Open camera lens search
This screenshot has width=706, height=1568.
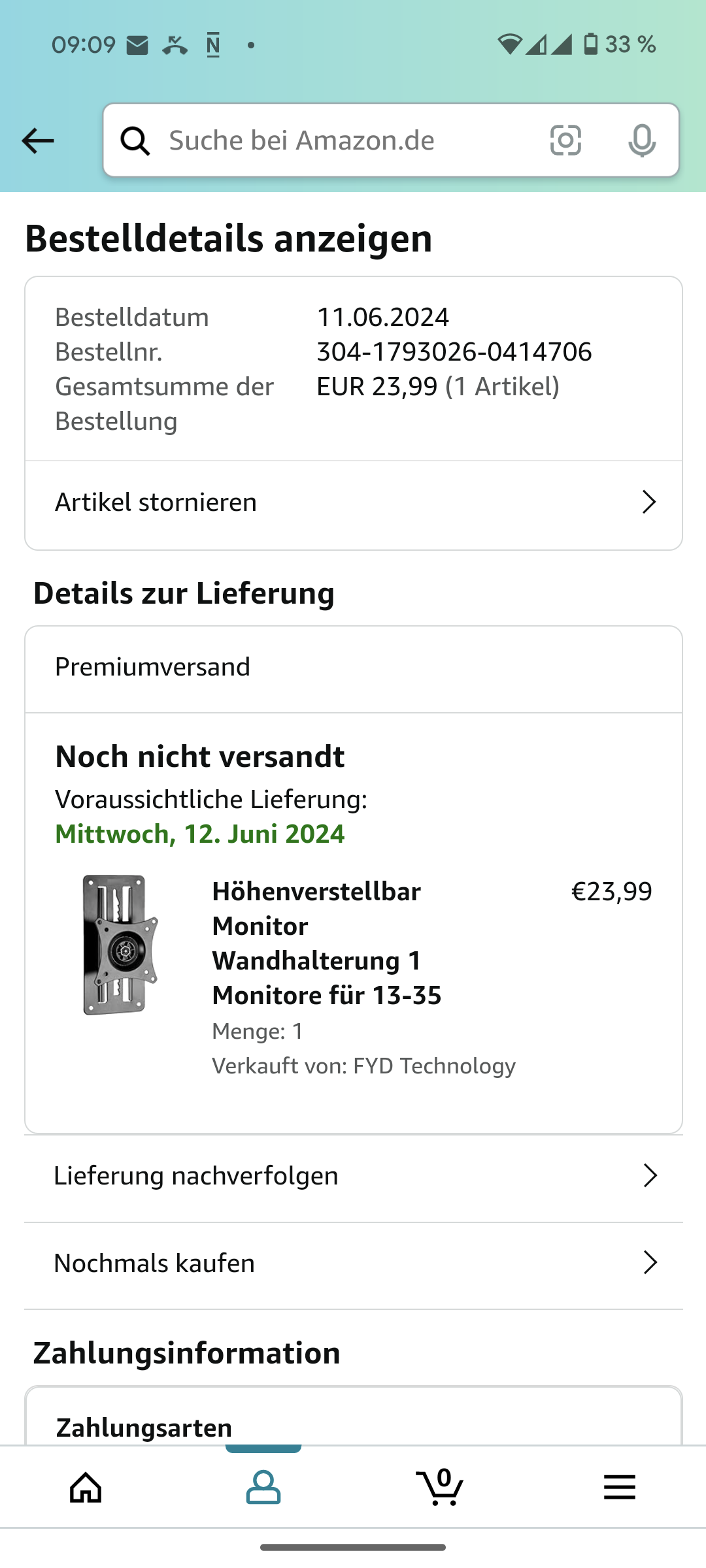pyautogui.click(x=565, y=140)
